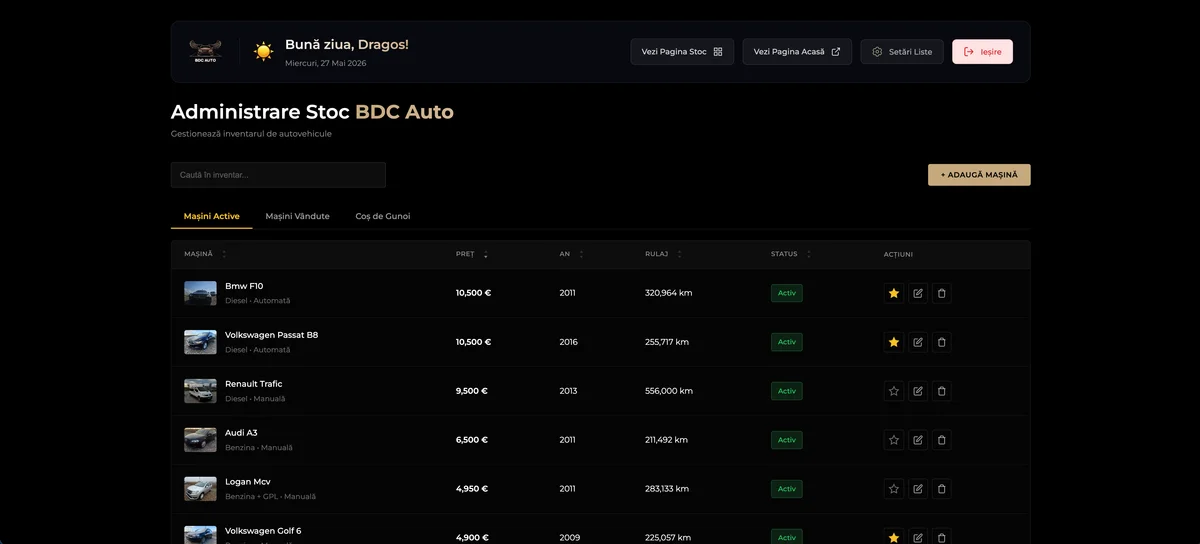Viewport: 1200px width, 544px height.
Task: Sort table by Preț column
Action: pos(472,254)
